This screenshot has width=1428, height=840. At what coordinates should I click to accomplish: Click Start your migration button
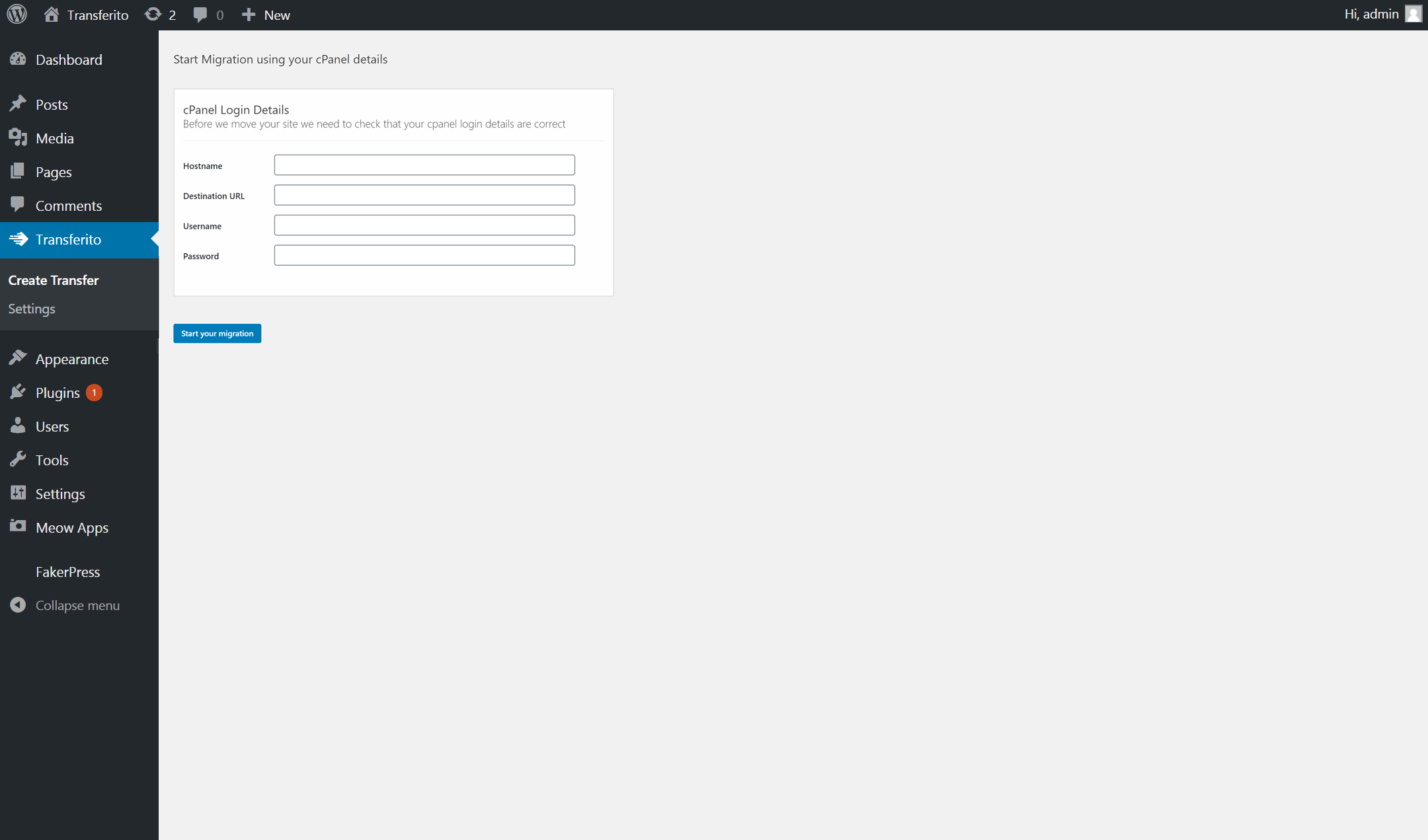[217, 333]
